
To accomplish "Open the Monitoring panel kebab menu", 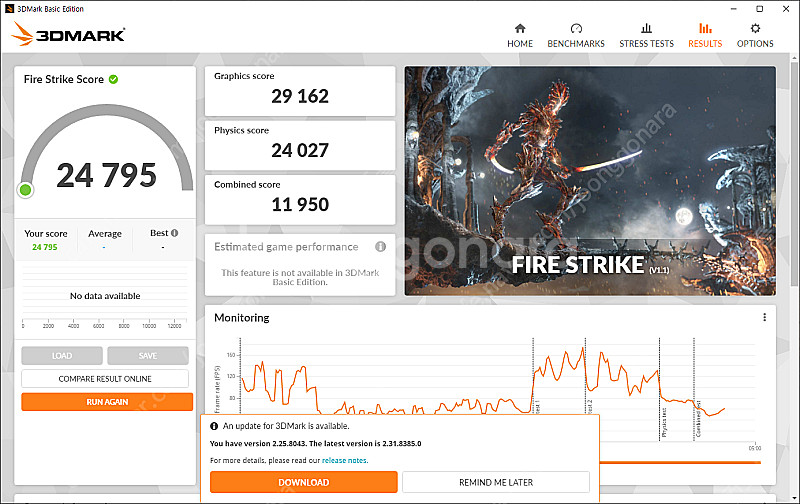I will tap(764, 317).
